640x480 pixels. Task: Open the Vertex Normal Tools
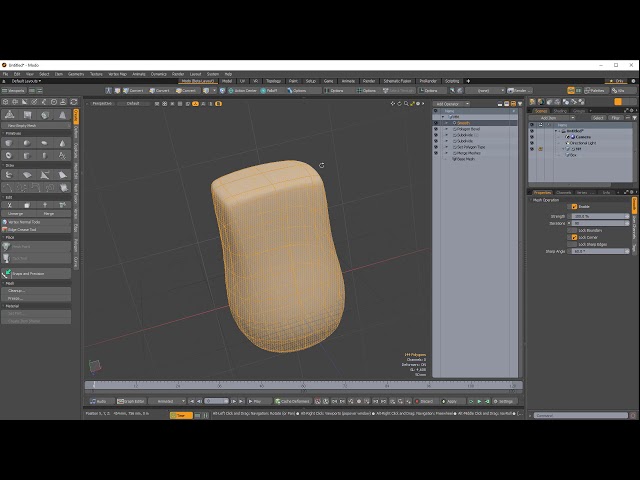[x=36, y=222]
